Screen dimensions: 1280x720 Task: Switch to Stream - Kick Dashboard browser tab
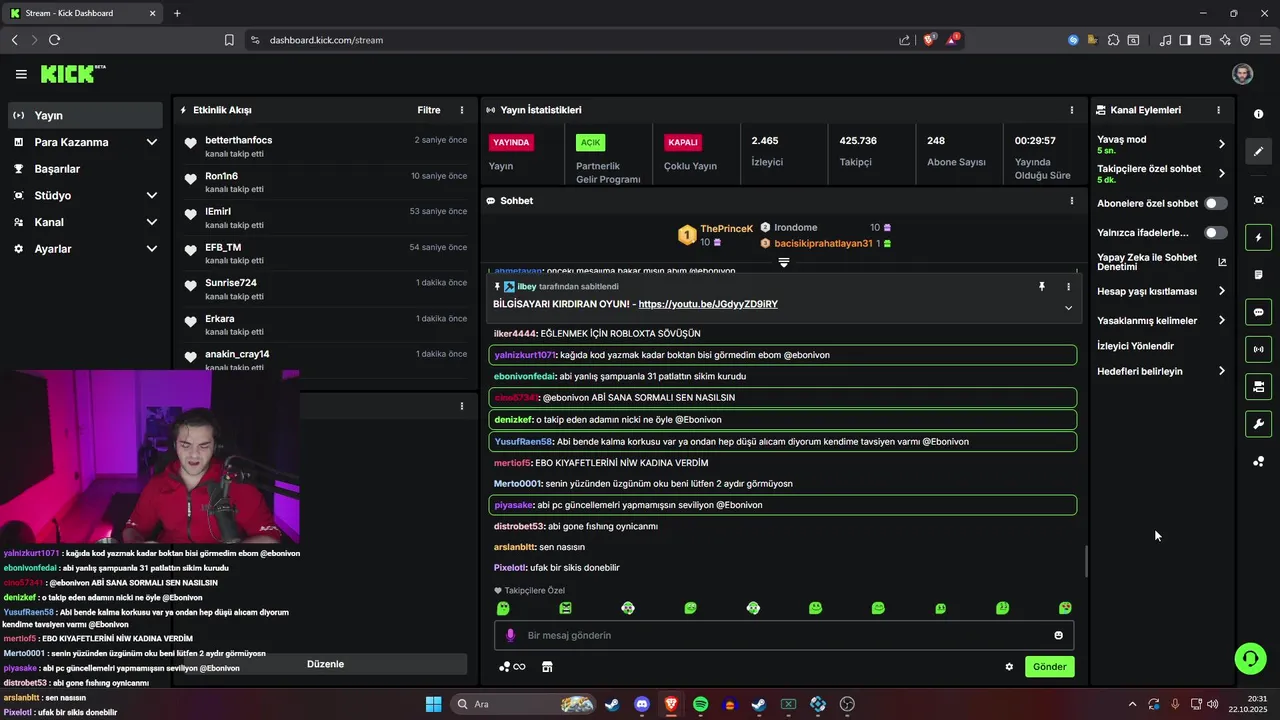coord(82,13)
